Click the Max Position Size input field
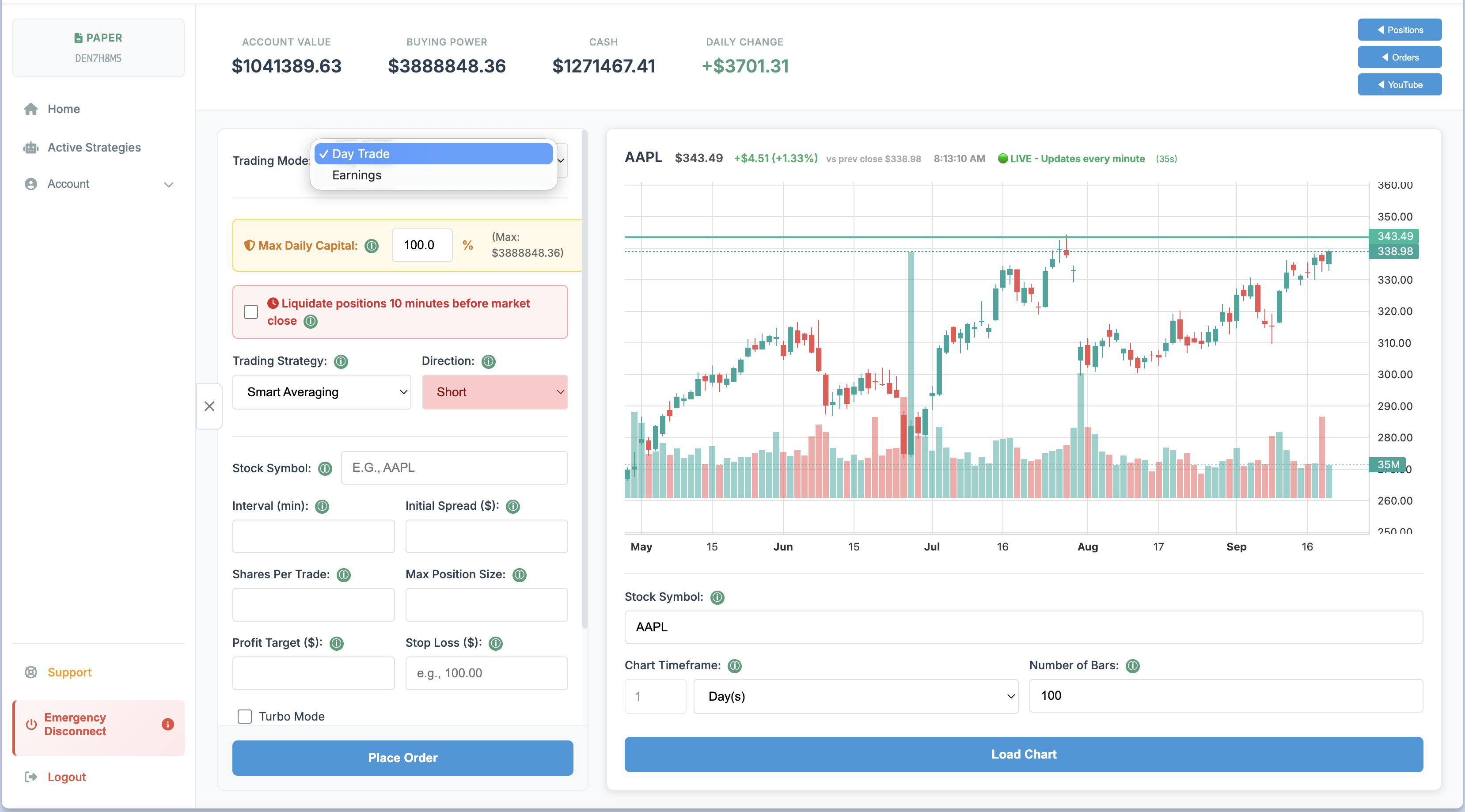The width and height of the screenshot is (1465, 812). [x=486, y=604]
